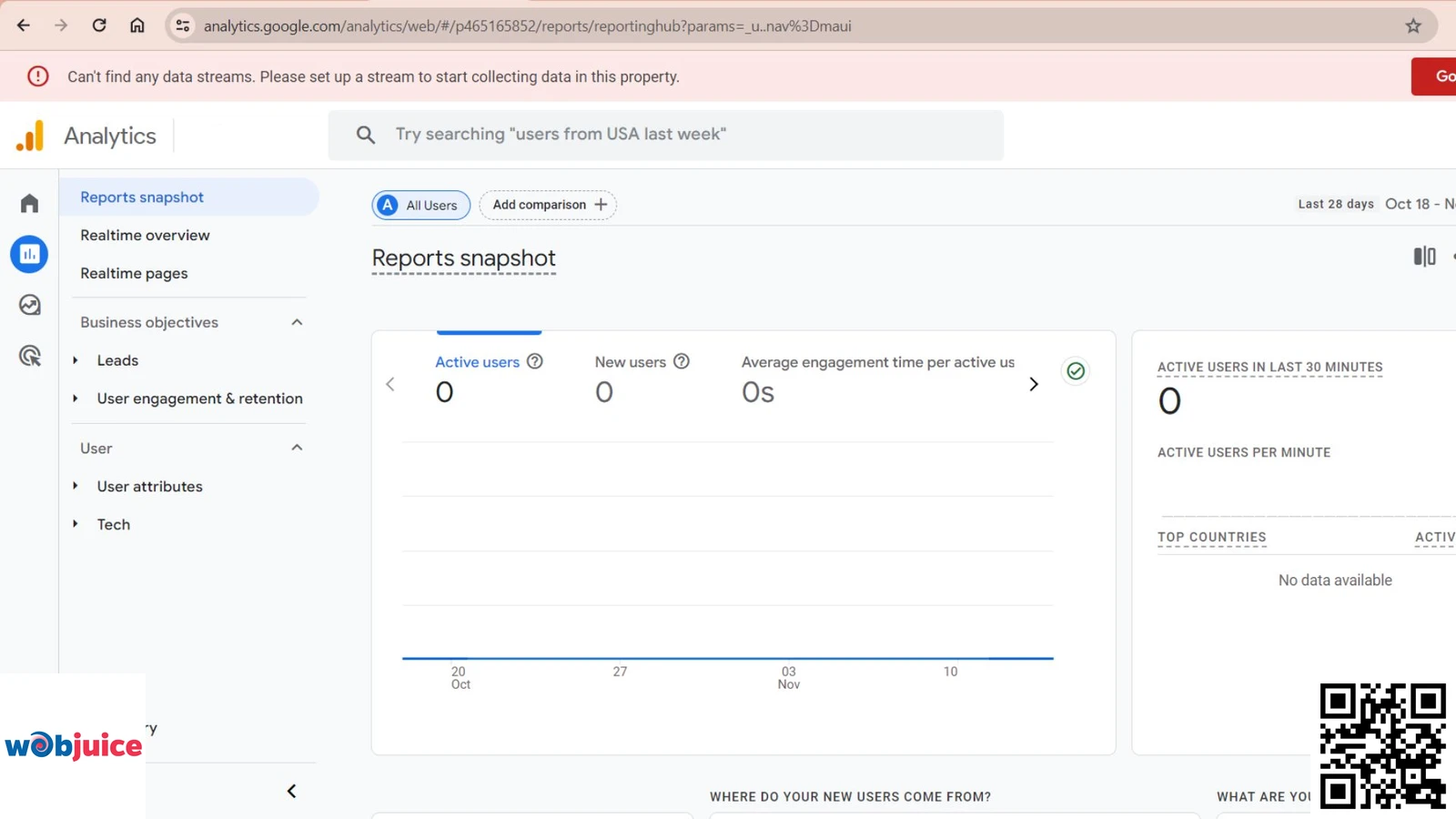Click the browser forward arrow
The height and width of the screenshot is (819, 1456).
[x=61, y=25]
